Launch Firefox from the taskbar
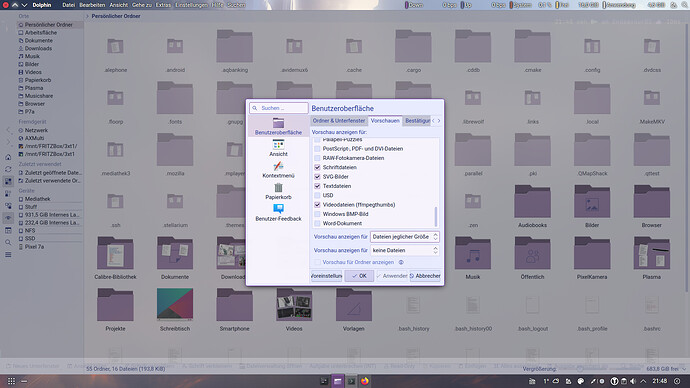The width and height of the screenshot is (690, 388). (x=365, y=381)
